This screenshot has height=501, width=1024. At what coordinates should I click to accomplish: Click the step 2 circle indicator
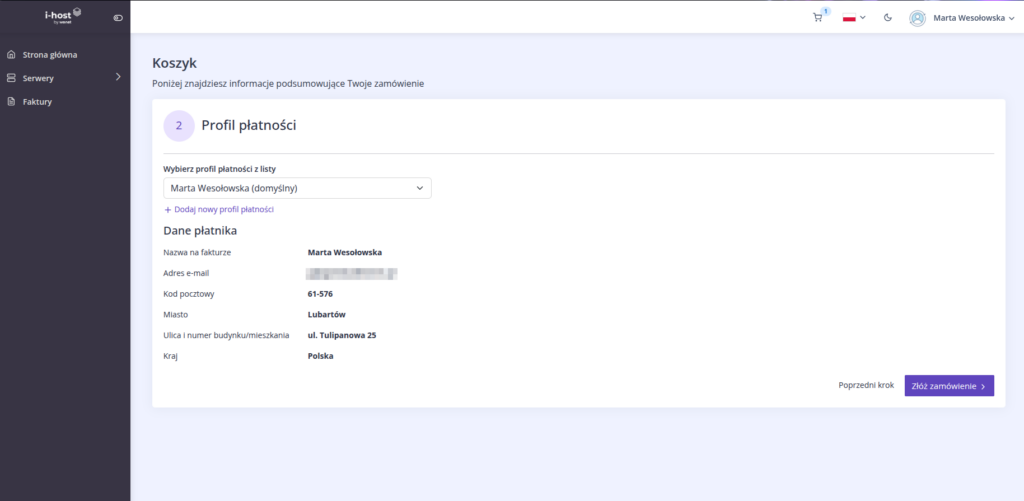point(179,126)
